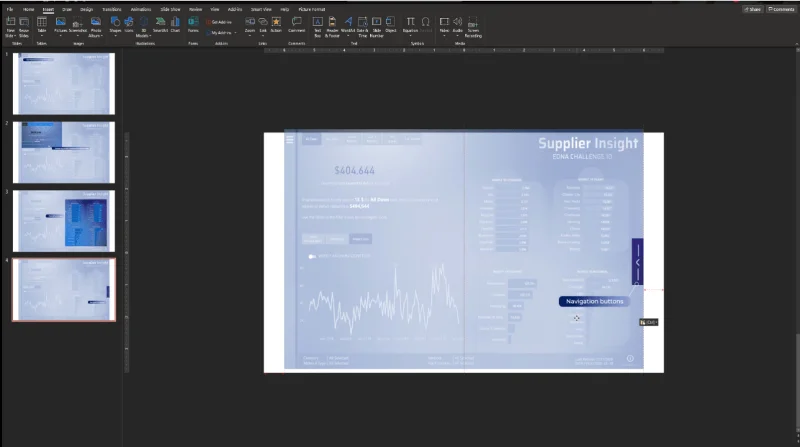800x447 pixels.
Task: Select slide 2 thumbnail
Action: [x=64, y=152]
